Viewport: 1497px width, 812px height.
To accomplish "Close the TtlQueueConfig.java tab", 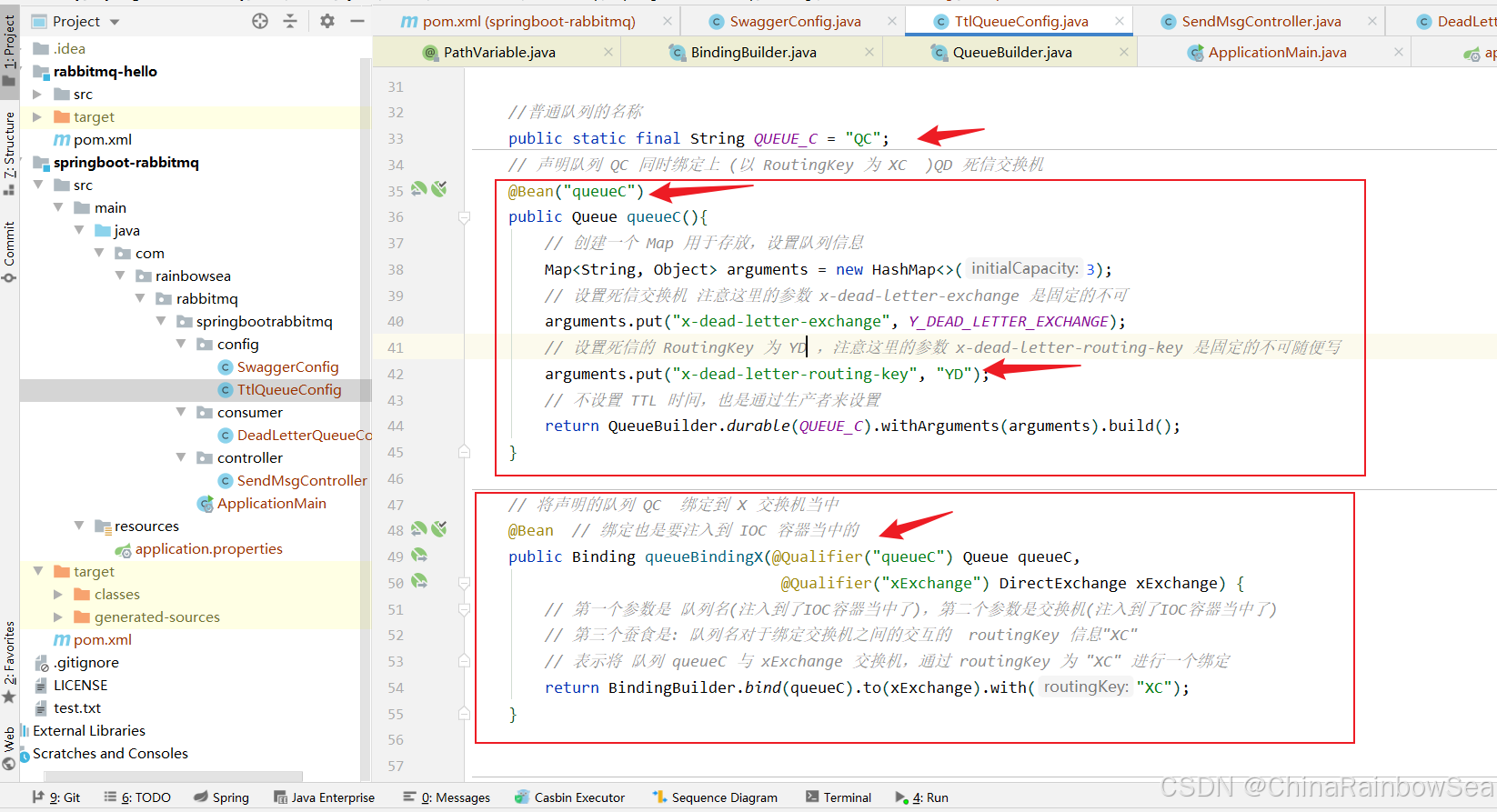I will (1120, 21).
